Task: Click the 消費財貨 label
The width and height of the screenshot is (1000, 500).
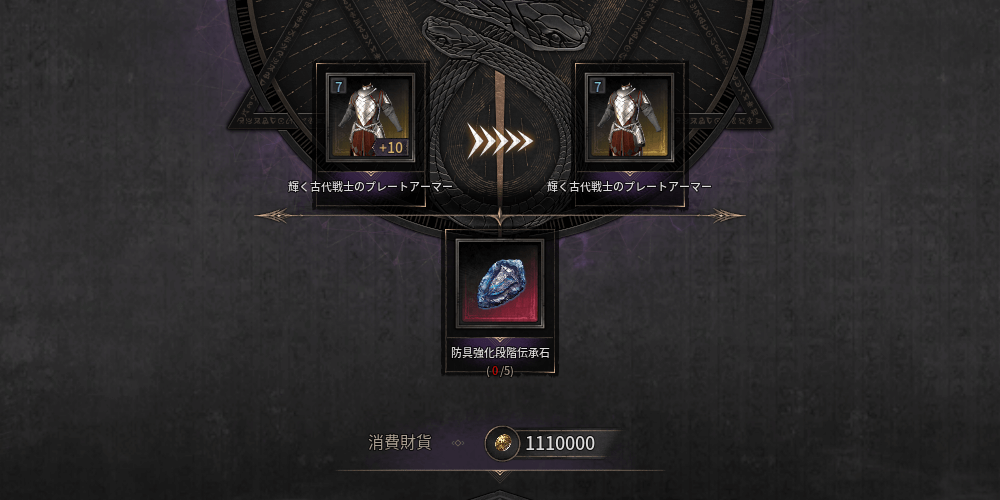Action: click(400, 443)
